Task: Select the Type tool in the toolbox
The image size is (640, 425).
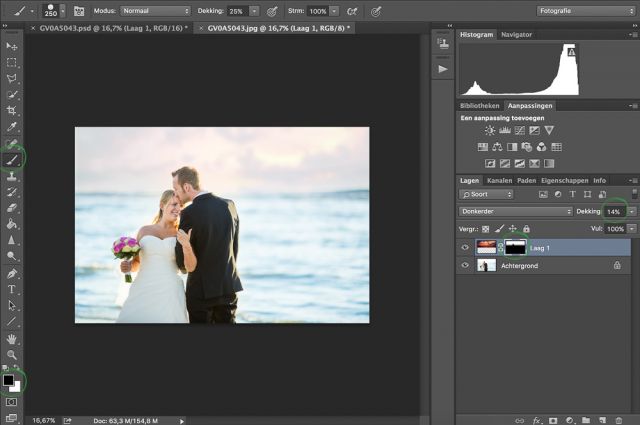Action: pos(11,289)
